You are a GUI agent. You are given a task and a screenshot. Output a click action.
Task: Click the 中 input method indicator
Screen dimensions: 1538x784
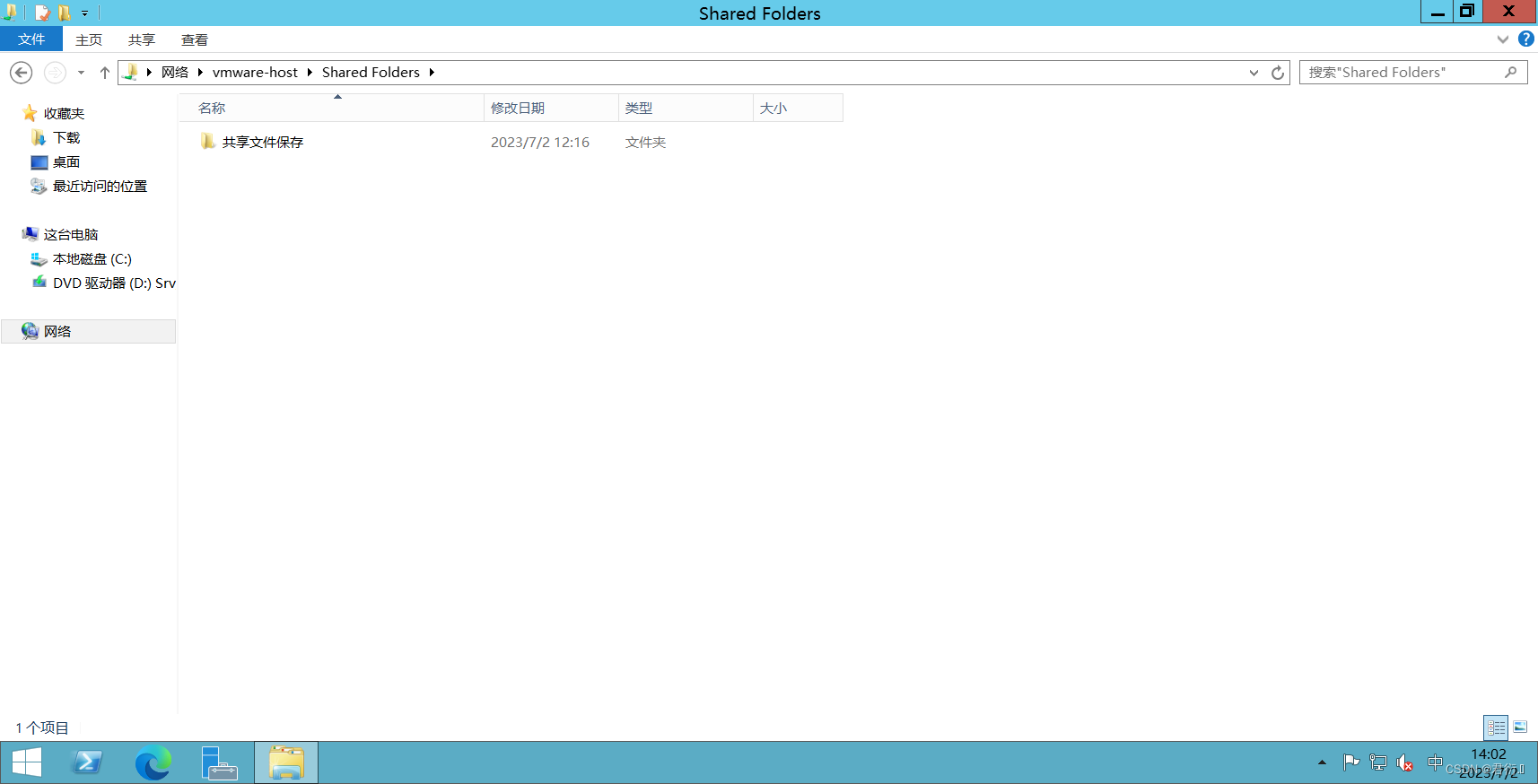click(1435, 762)
